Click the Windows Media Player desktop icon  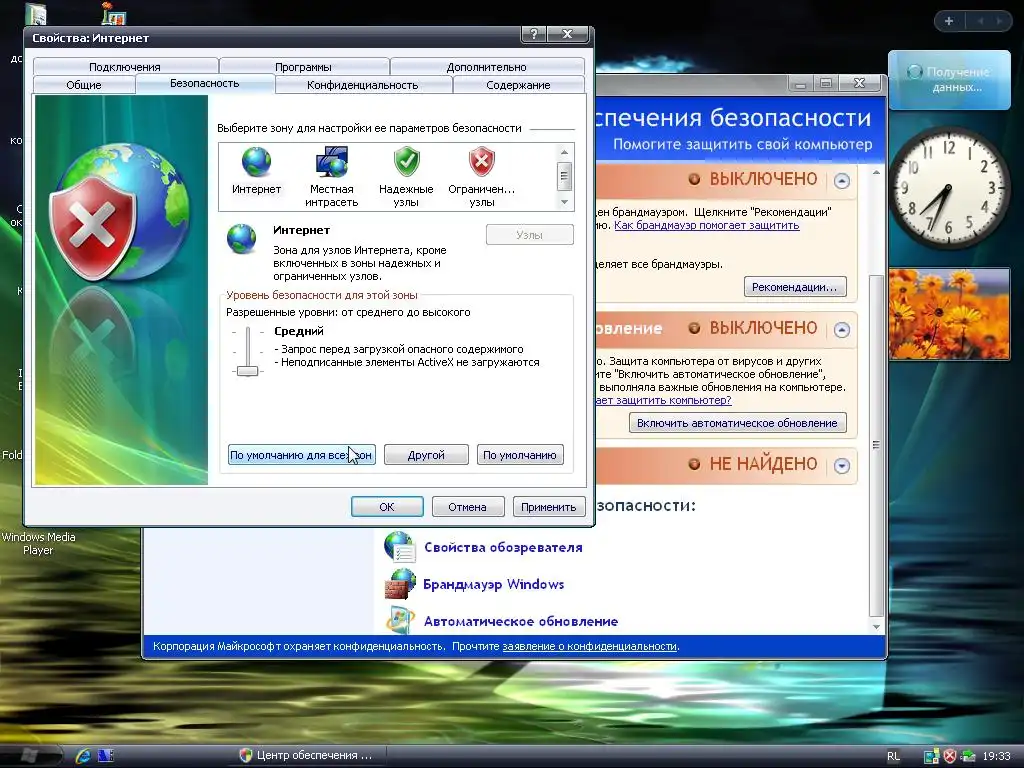click(39, 543)
